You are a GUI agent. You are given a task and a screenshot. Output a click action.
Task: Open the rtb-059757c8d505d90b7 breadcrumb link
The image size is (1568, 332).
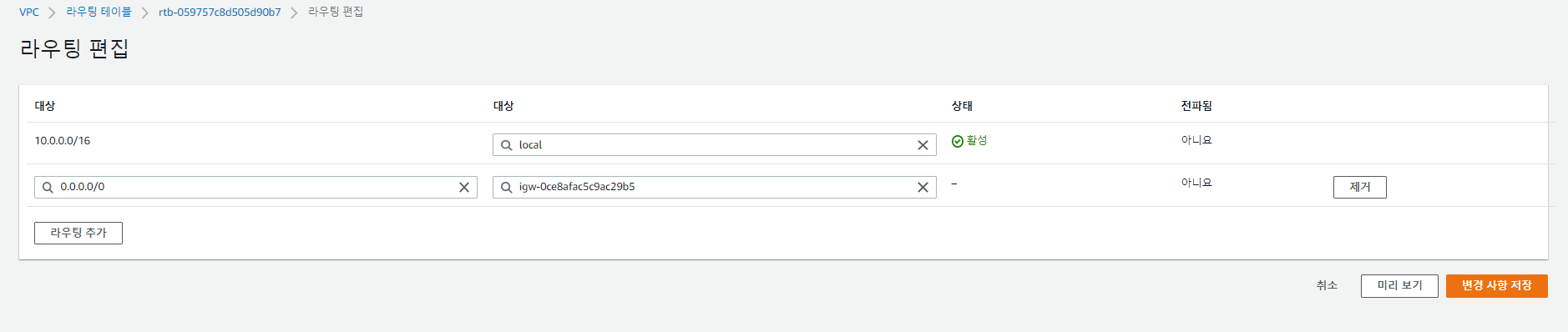[x=220, y=12]
